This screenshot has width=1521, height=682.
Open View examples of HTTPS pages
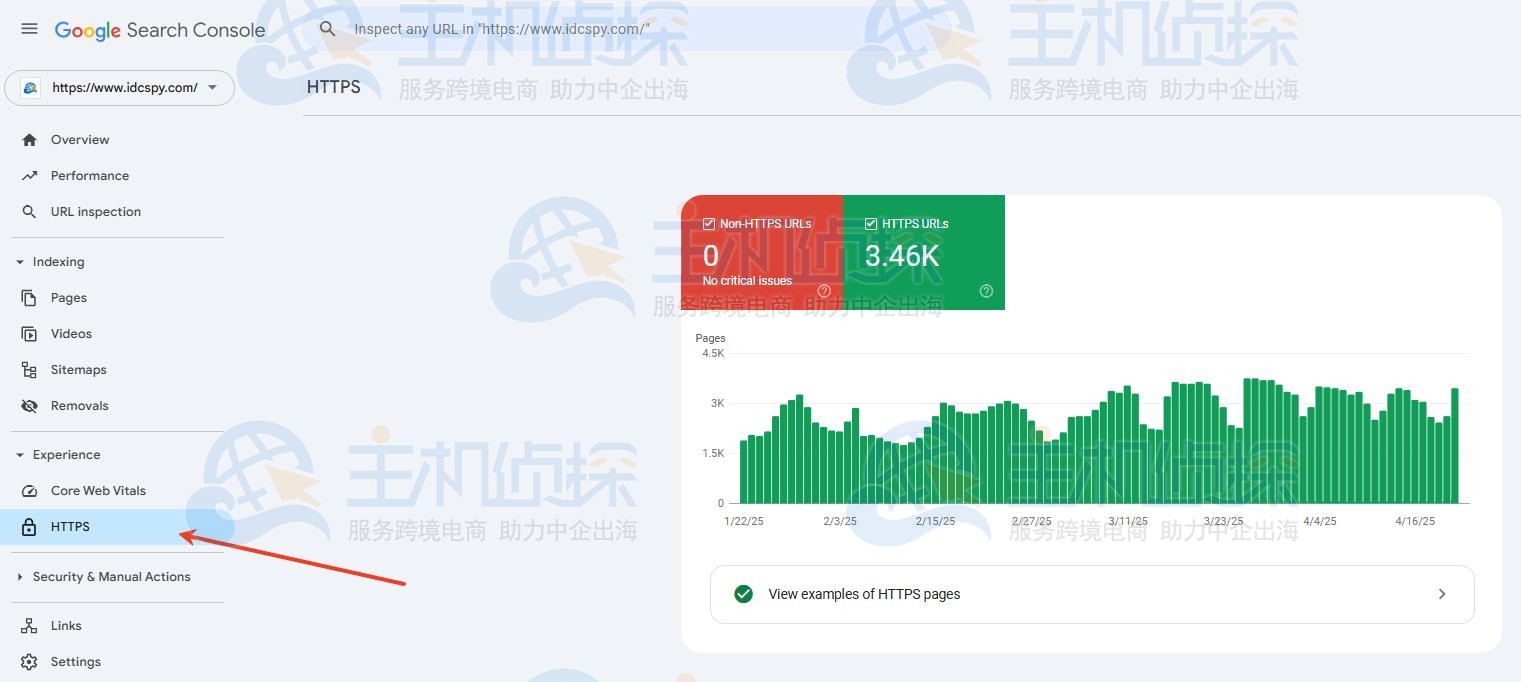(863, 593)
